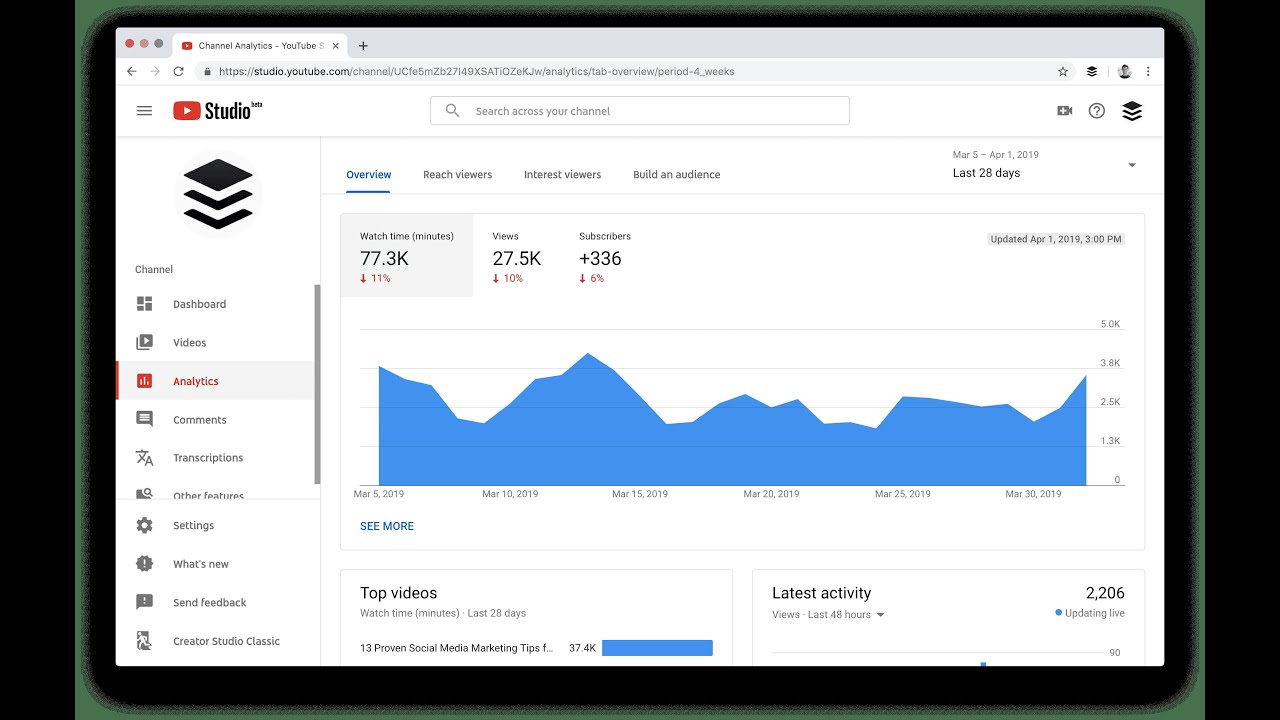Open the Interest viewers tab

click(563, 175)
